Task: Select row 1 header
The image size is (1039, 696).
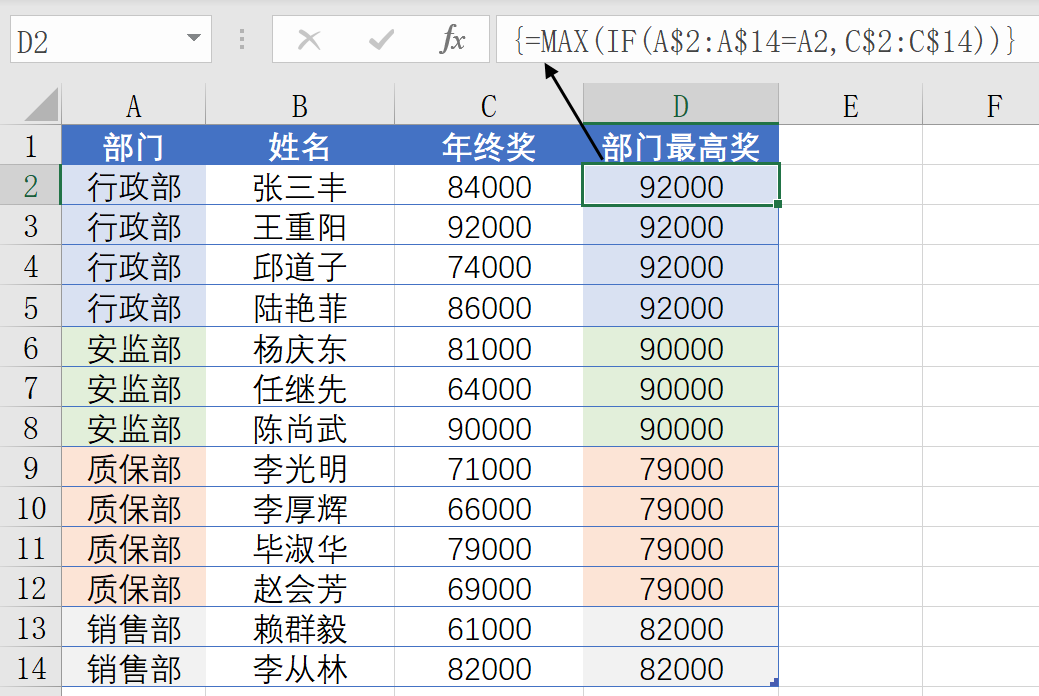Action: 30,146
